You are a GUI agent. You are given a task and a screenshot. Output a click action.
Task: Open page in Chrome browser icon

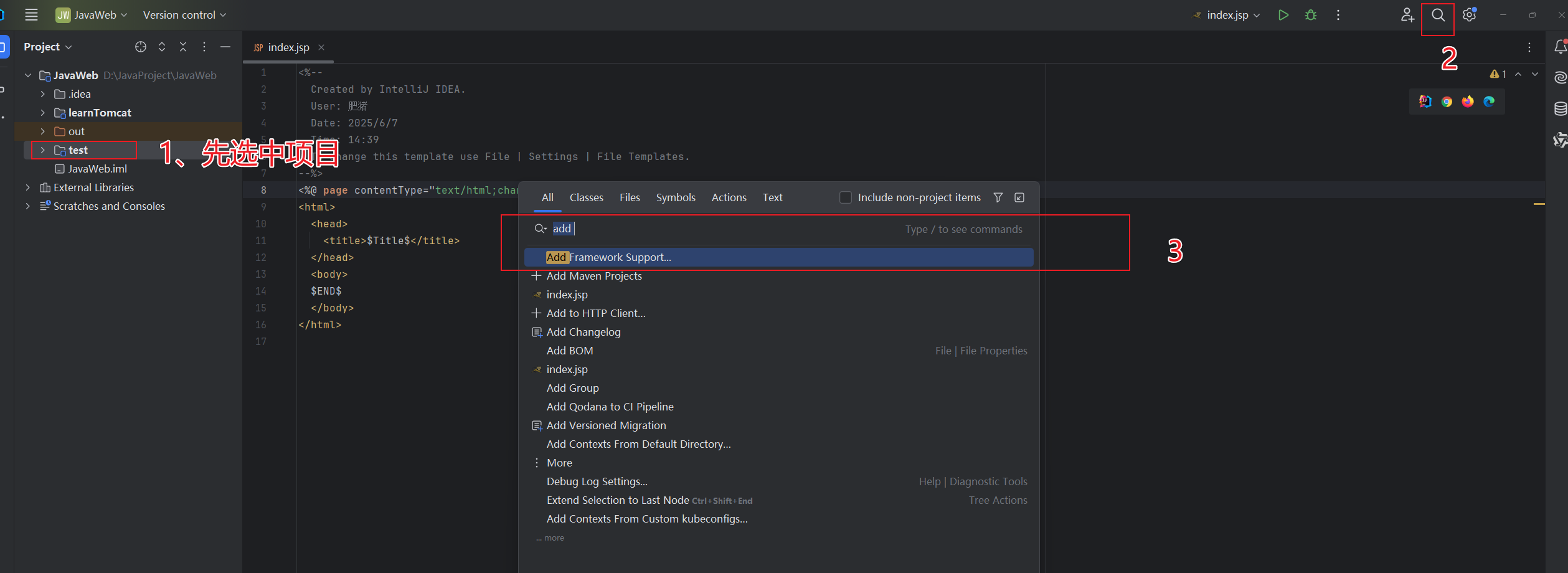(1447, 102)
